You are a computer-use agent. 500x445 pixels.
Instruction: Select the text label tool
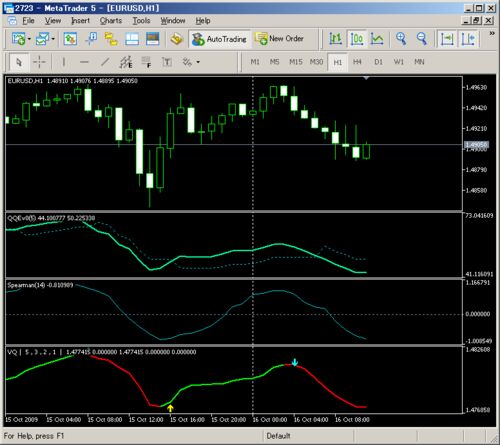pyautogui.click(x=167, y=62)
